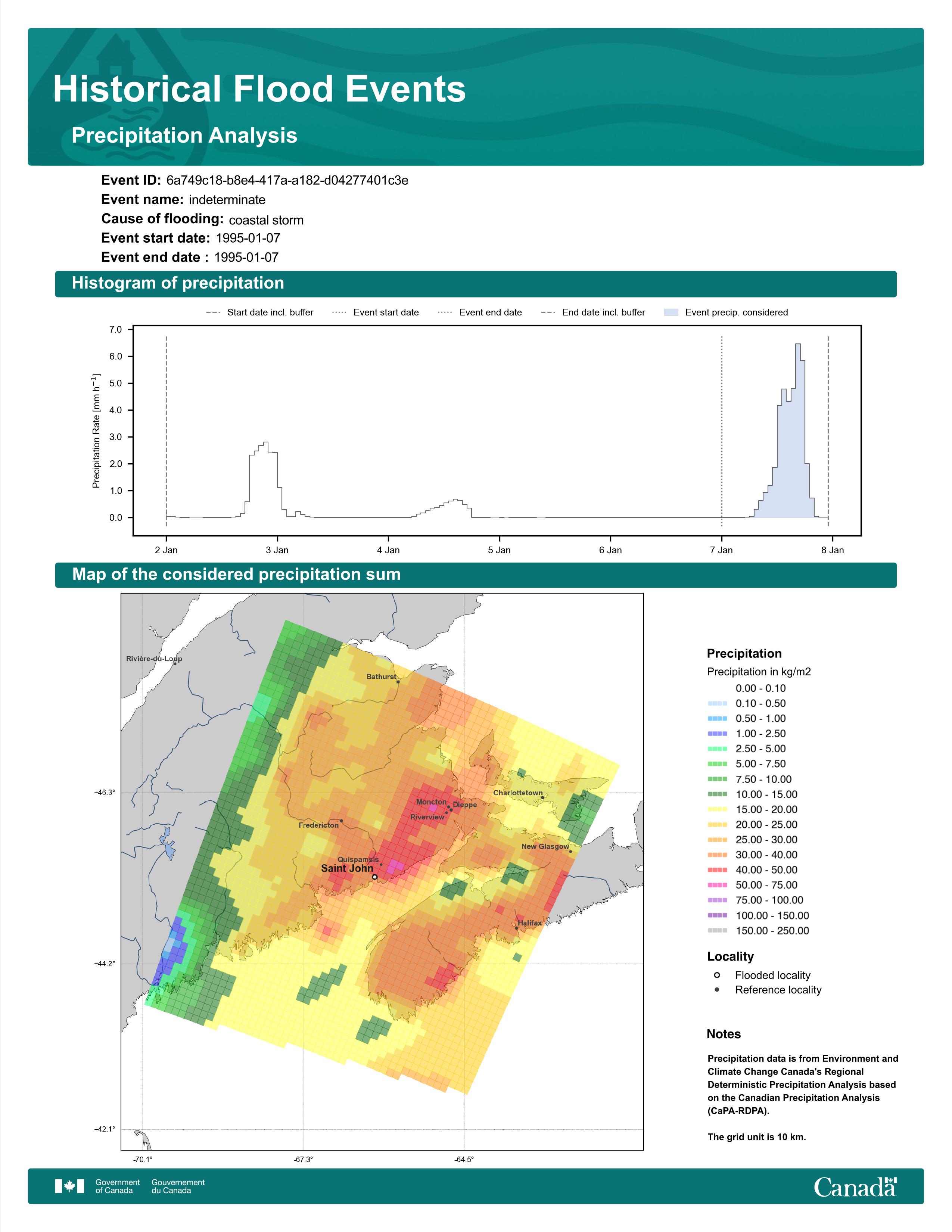Click the 'Saint John' label on the map
952x1232 pixels.
pos(347,868)
